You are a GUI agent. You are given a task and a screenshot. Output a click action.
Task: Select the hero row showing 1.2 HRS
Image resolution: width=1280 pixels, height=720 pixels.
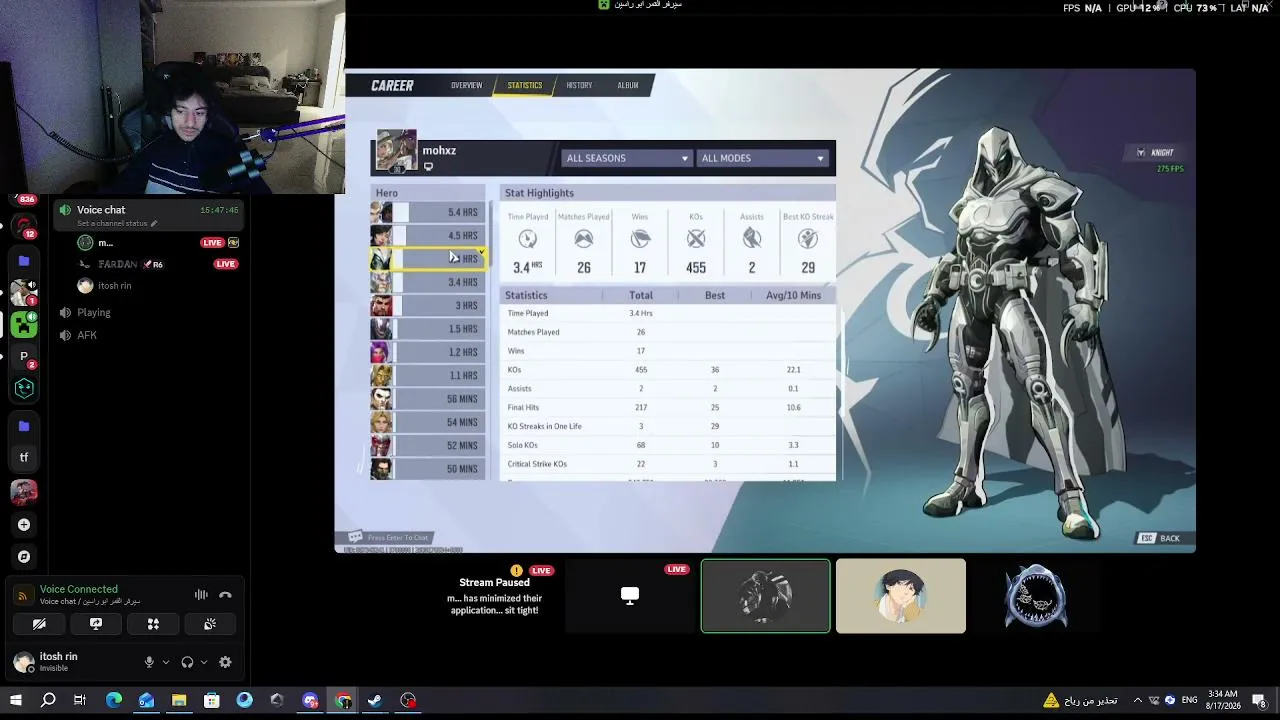tap(428, 352)
